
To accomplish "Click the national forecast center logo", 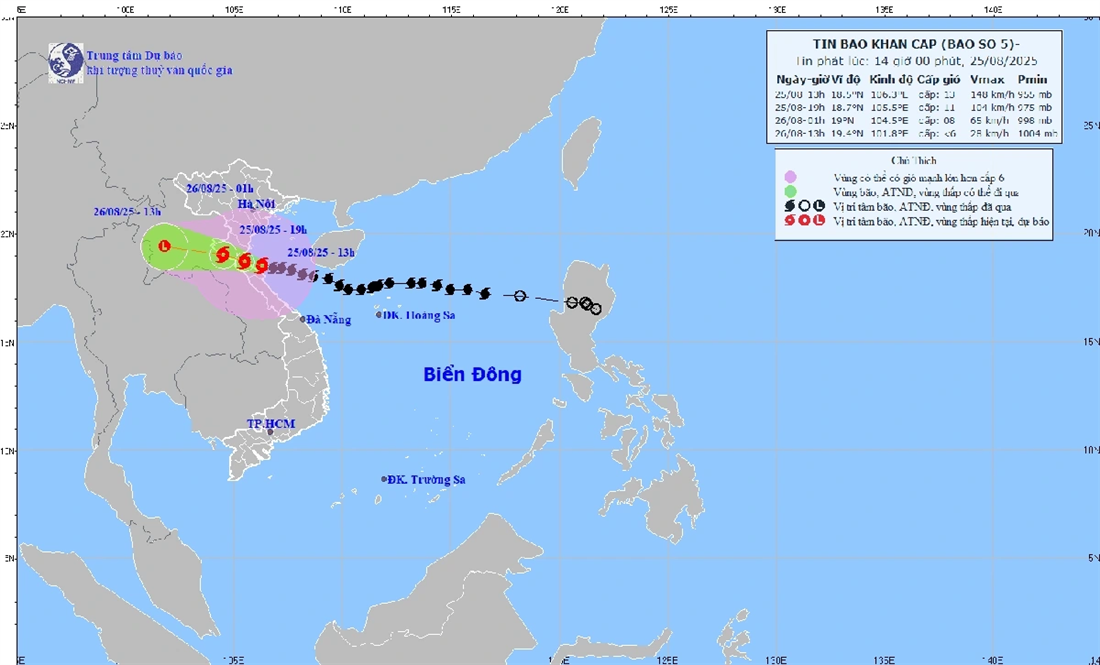I will 66,62.
